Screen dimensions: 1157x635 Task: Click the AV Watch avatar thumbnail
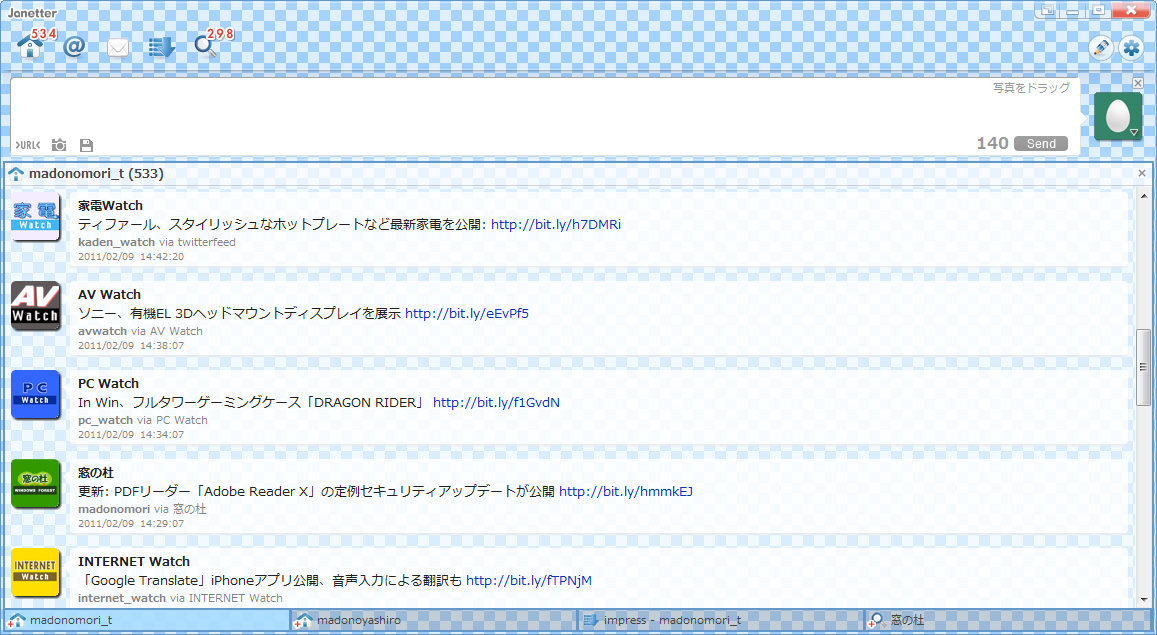35,305
